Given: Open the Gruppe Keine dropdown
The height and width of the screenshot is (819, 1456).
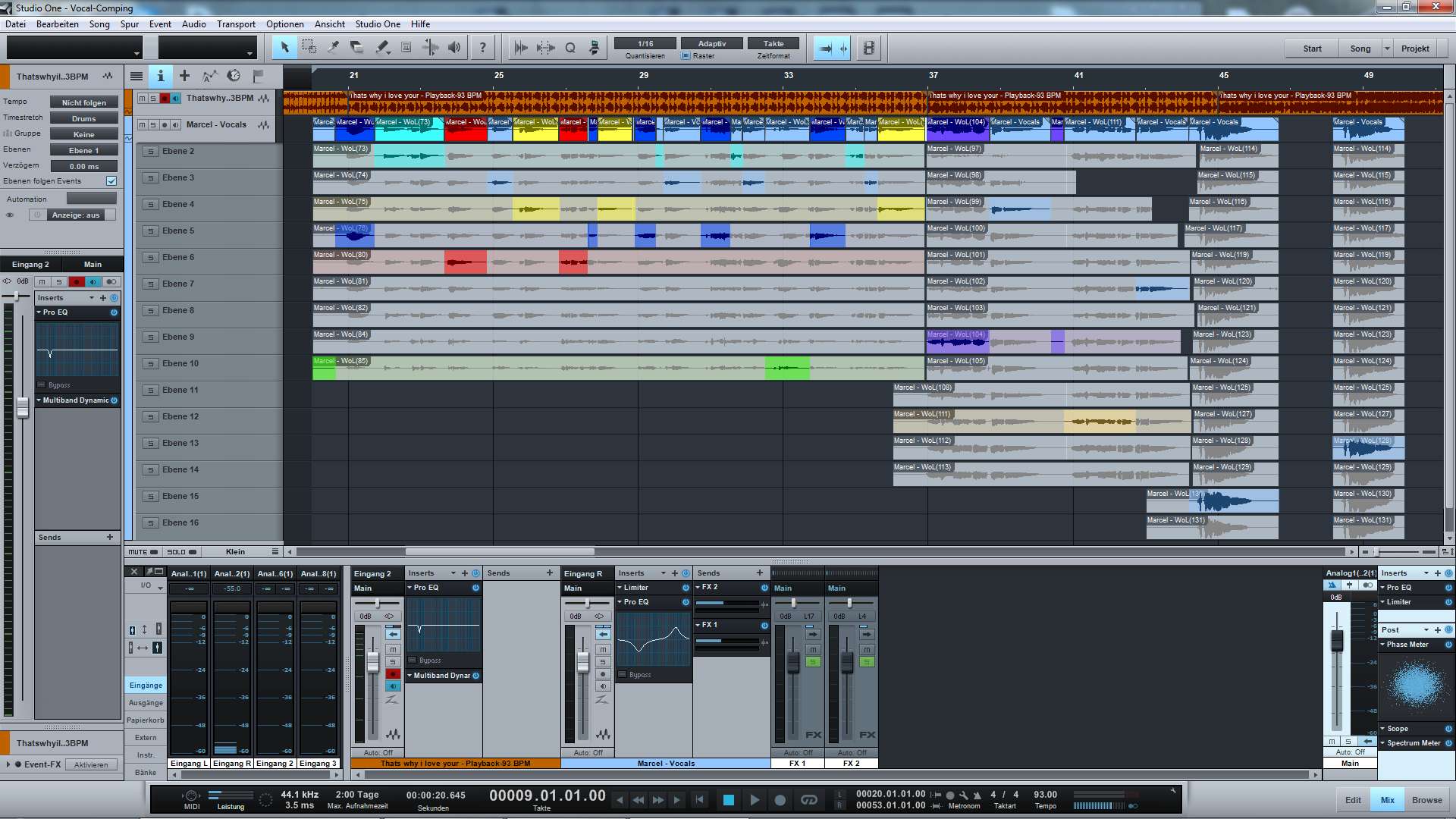Looking at the screenshot, I should point(83,134).
